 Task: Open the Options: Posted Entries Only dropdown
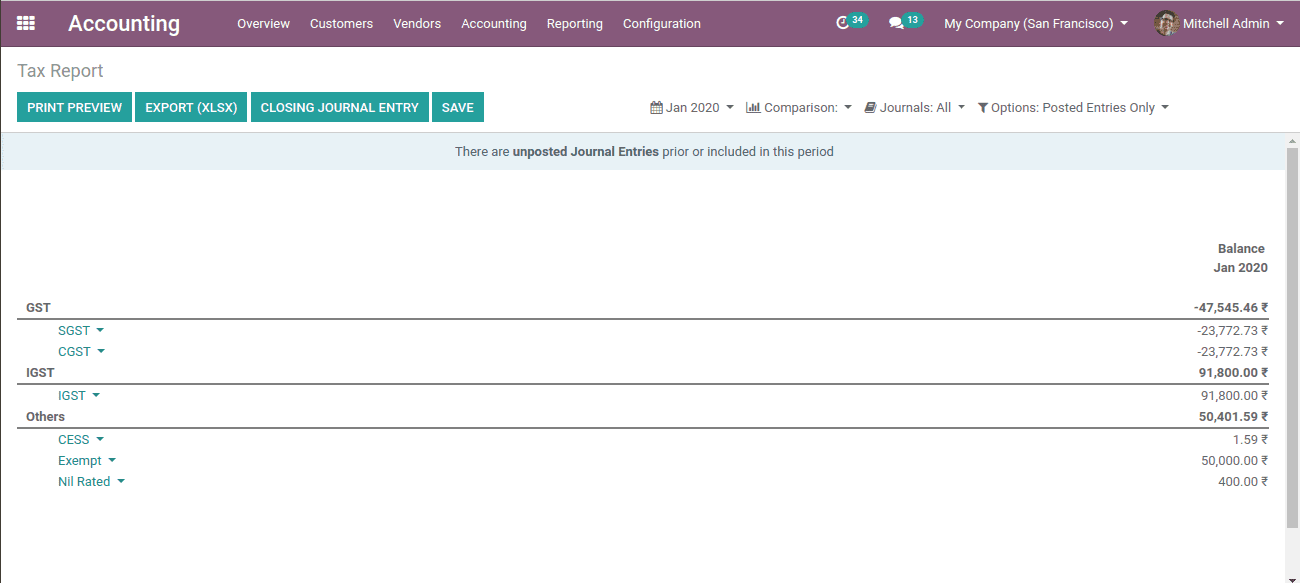click(x=1073, y=108)
